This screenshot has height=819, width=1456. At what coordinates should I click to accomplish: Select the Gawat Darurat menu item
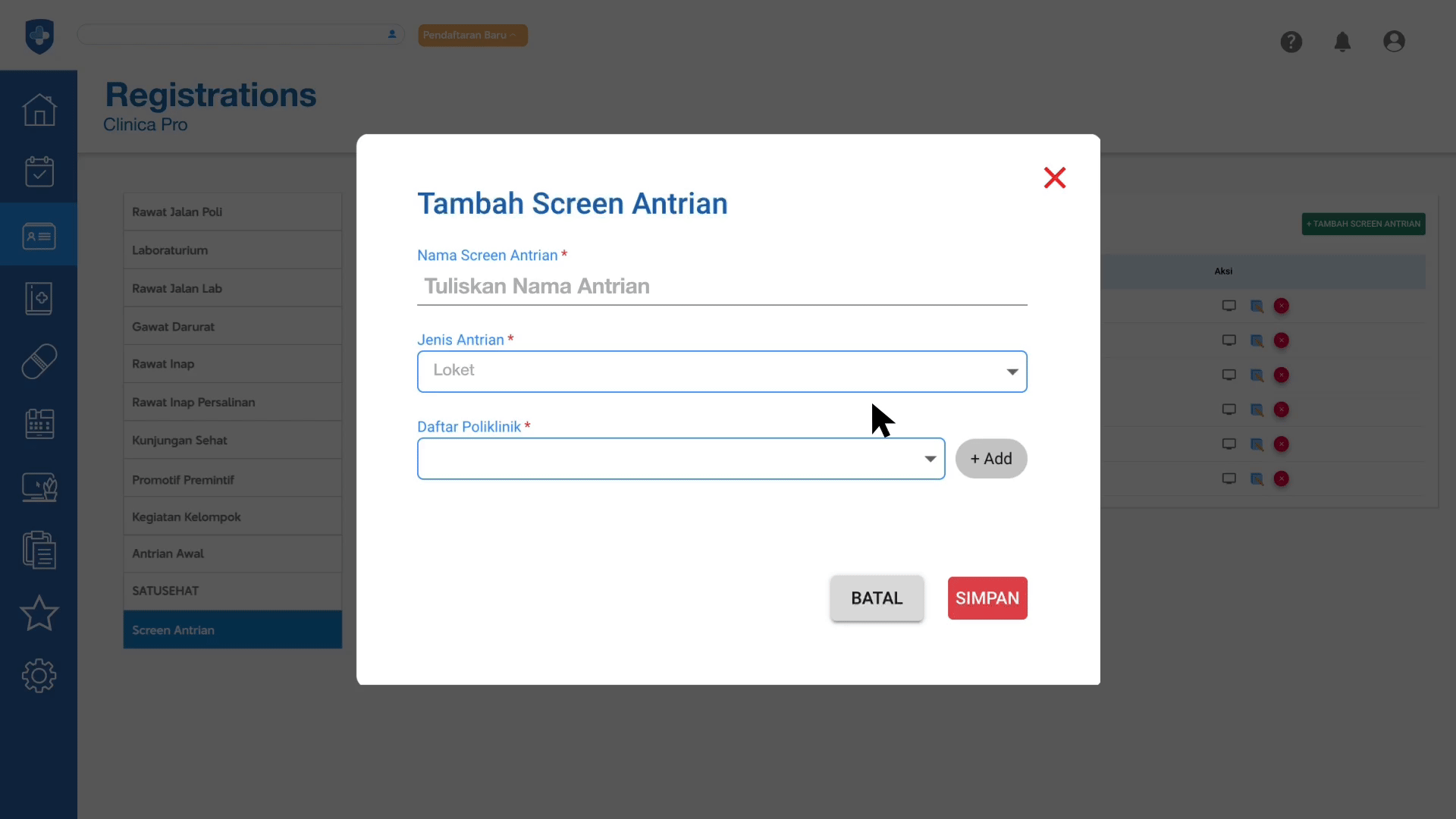pyautogui.click(x=232, y=327)
